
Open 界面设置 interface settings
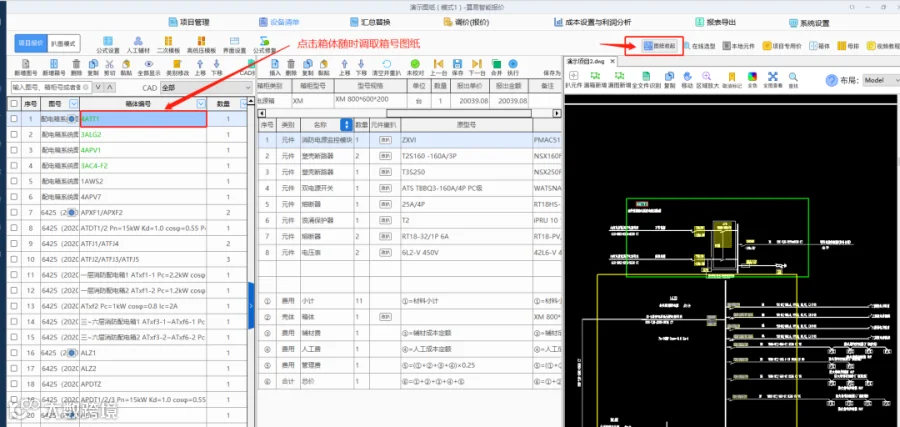coord(234,44)
